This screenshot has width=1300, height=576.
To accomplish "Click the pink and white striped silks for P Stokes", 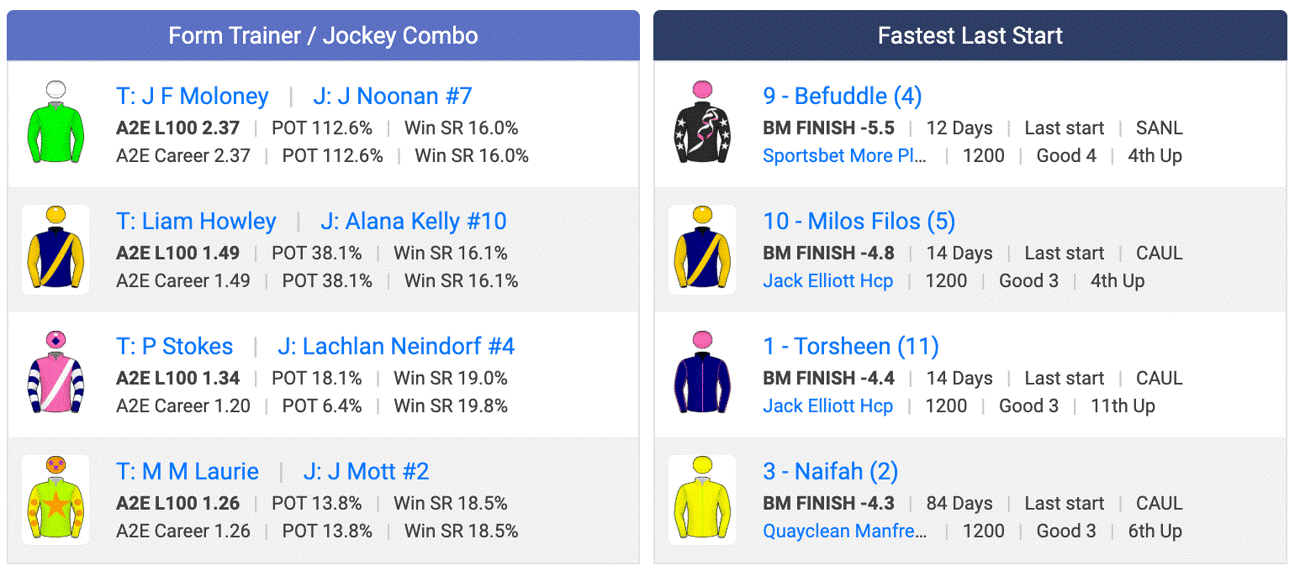I will [55, 374].
